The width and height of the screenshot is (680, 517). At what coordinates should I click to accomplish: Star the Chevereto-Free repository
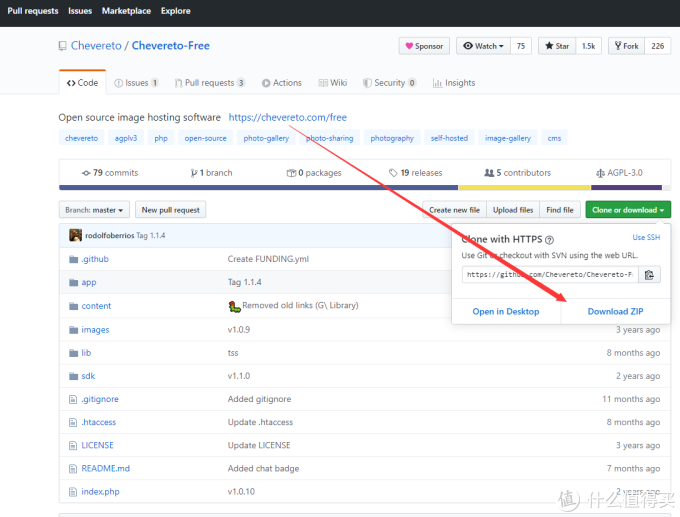(x=556, y=46)
